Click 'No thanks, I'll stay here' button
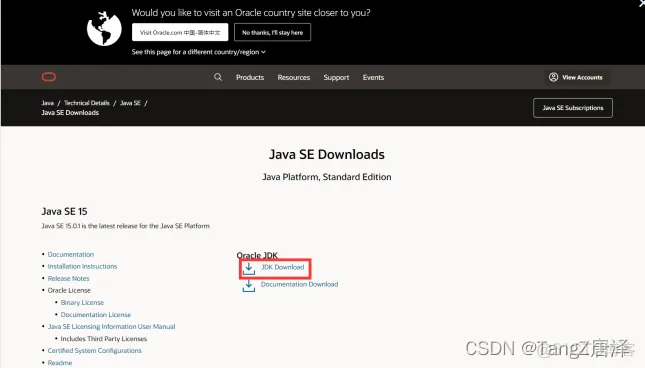 tap(272, 32)
